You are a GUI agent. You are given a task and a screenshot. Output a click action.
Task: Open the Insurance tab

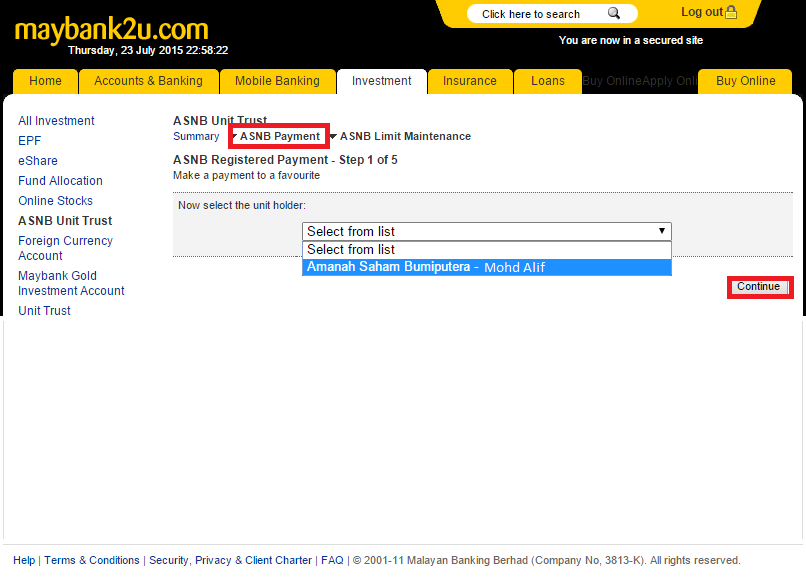pyautogui.click(x=470, y=81)
